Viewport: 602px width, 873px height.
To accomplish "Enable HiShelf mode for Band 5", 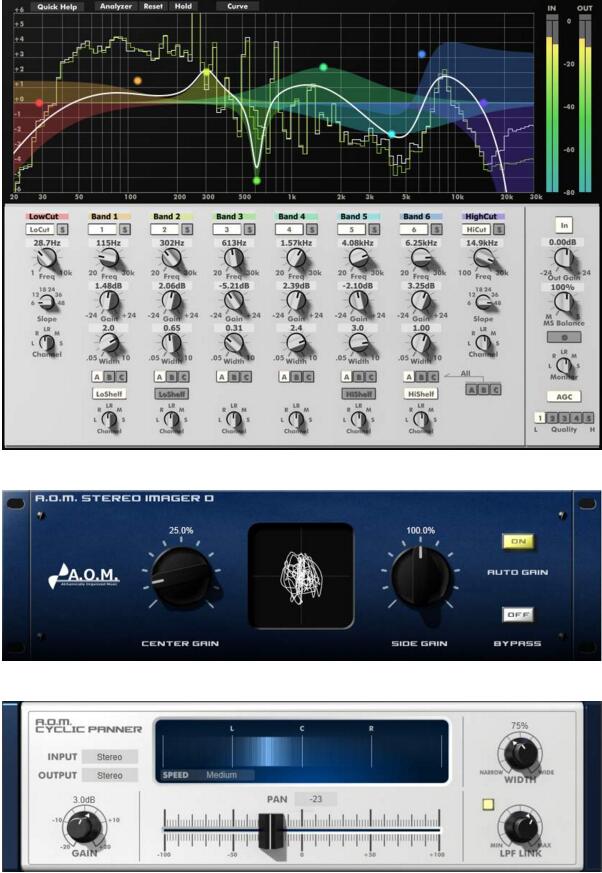I will click(359, 394).
